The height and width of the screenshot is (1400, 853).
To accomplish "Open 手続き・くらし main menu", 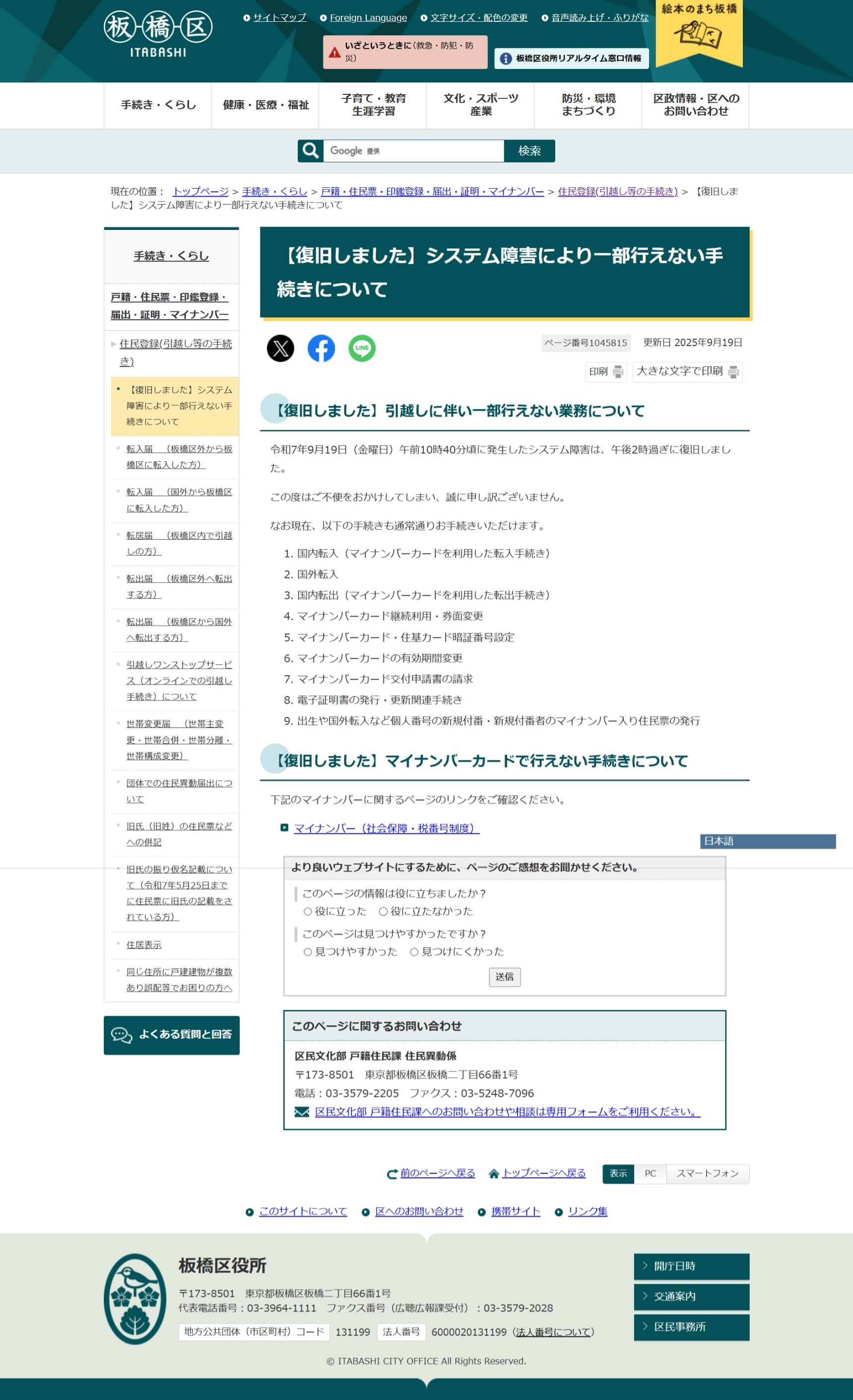I will point(158,105).
